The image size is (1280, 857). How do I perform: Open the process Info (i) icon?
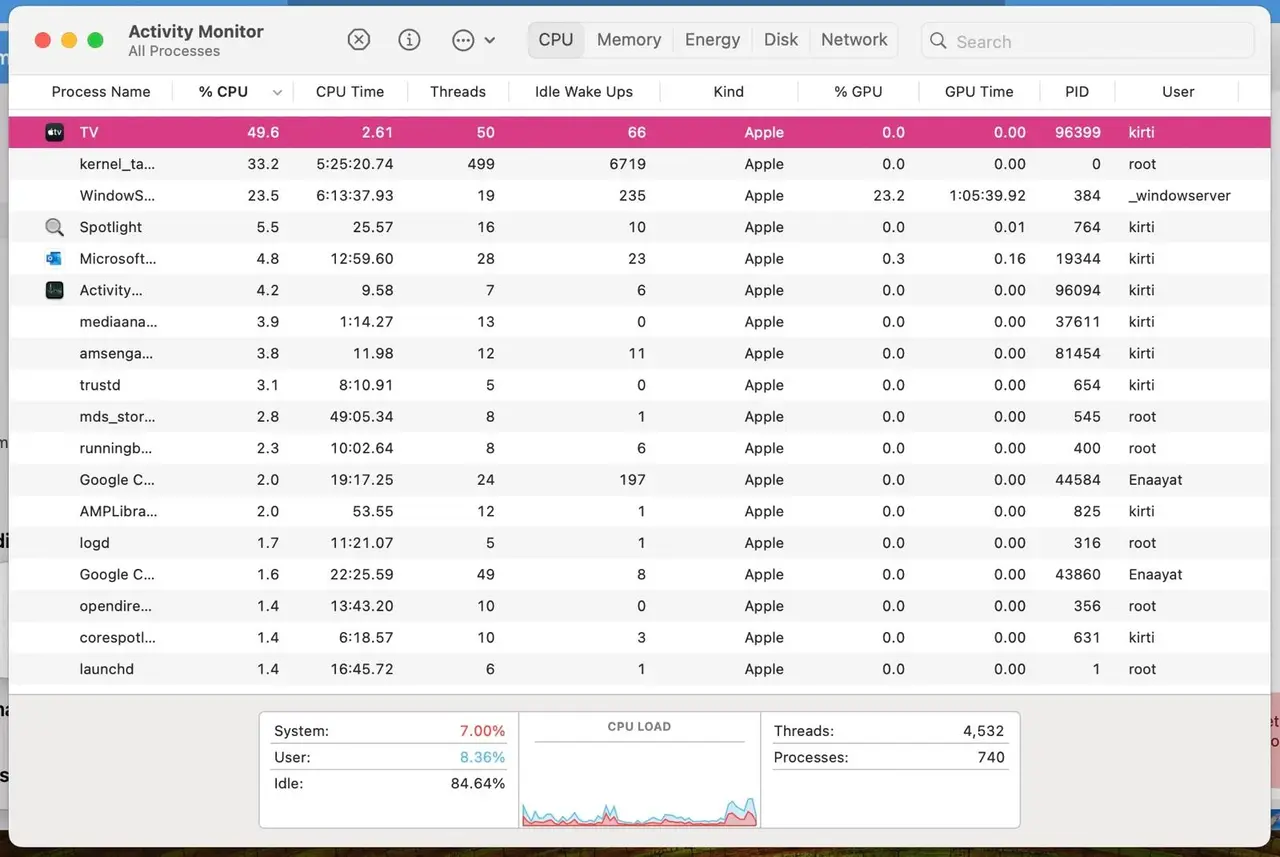[409, 40]
